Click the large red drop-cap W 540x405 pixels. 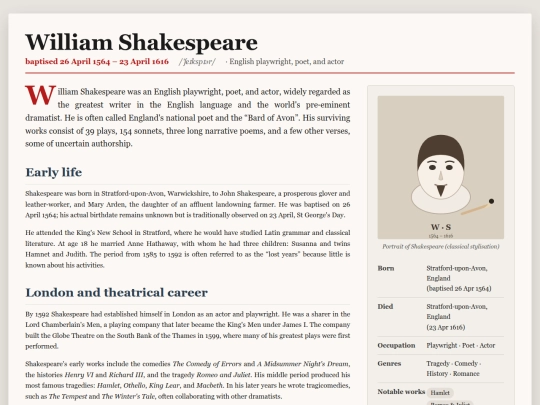[x=40, y=95]
